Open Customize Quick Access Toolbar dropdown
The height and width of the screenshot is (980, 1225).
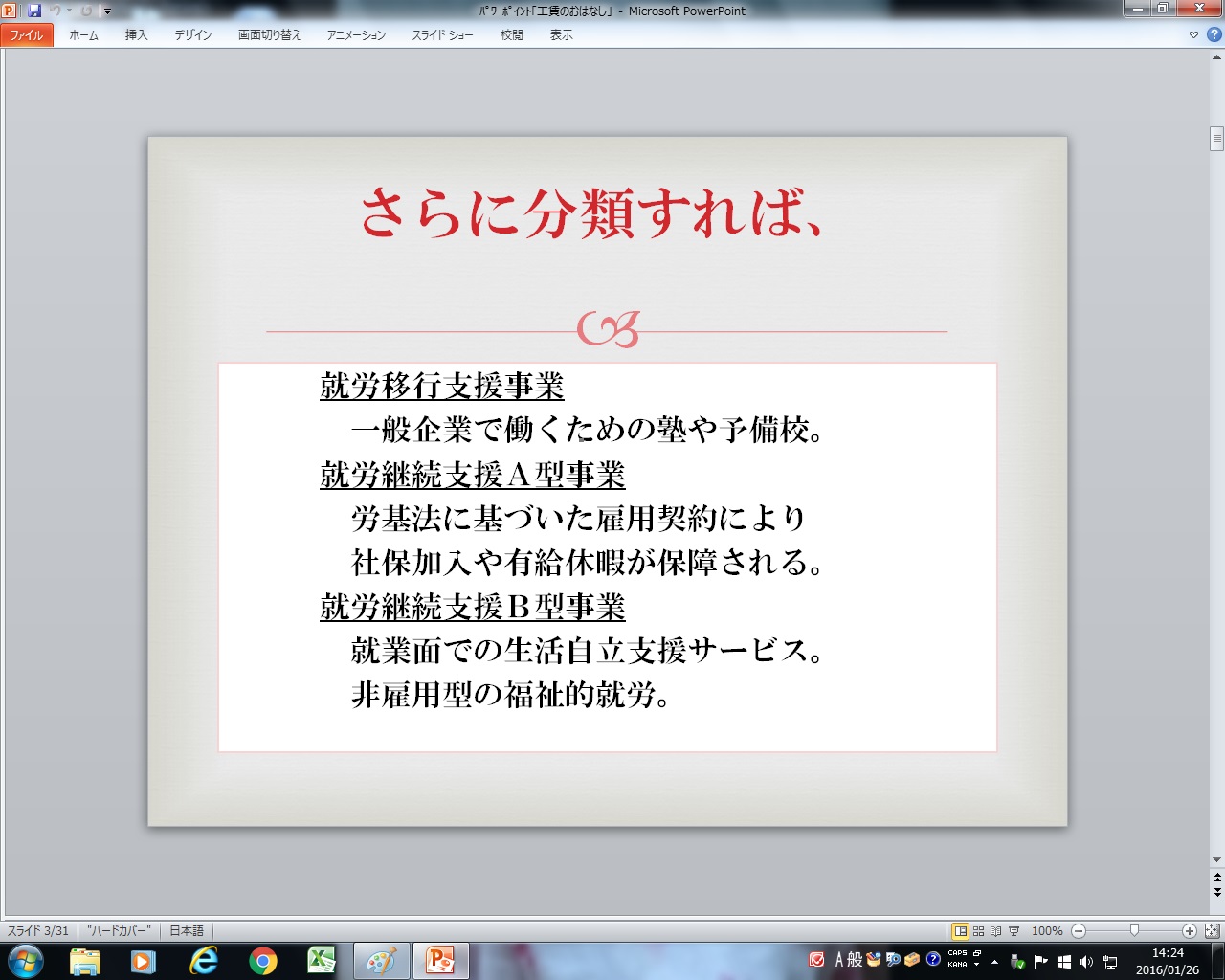click(x=107, y=11)
